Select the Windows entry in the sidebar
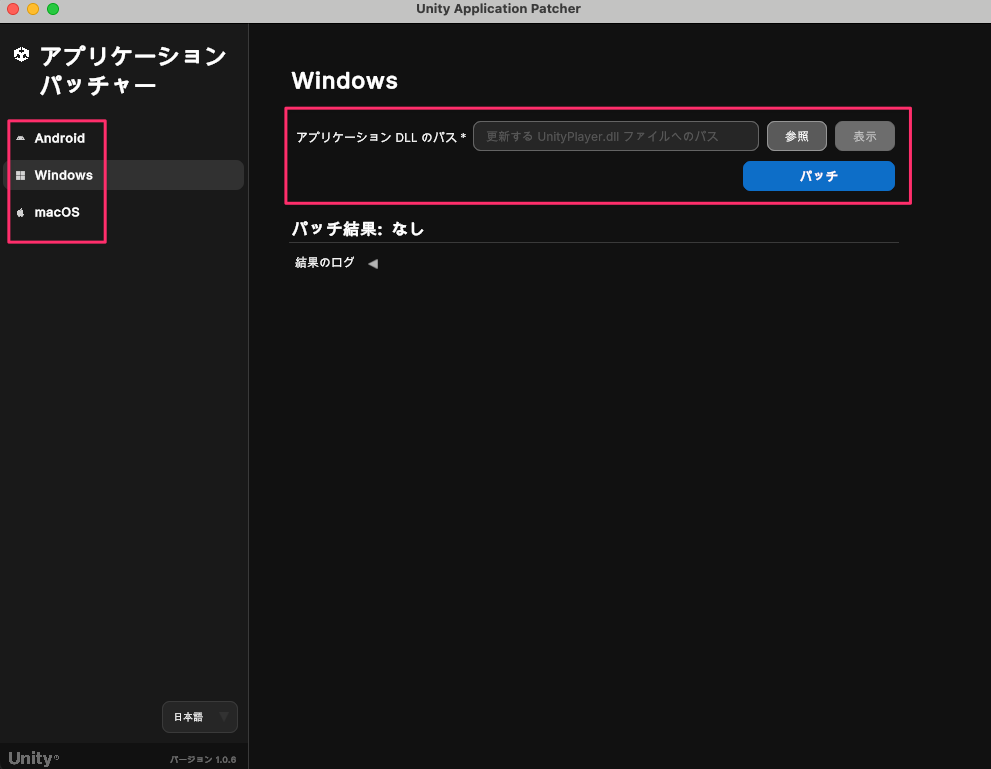 63,175
